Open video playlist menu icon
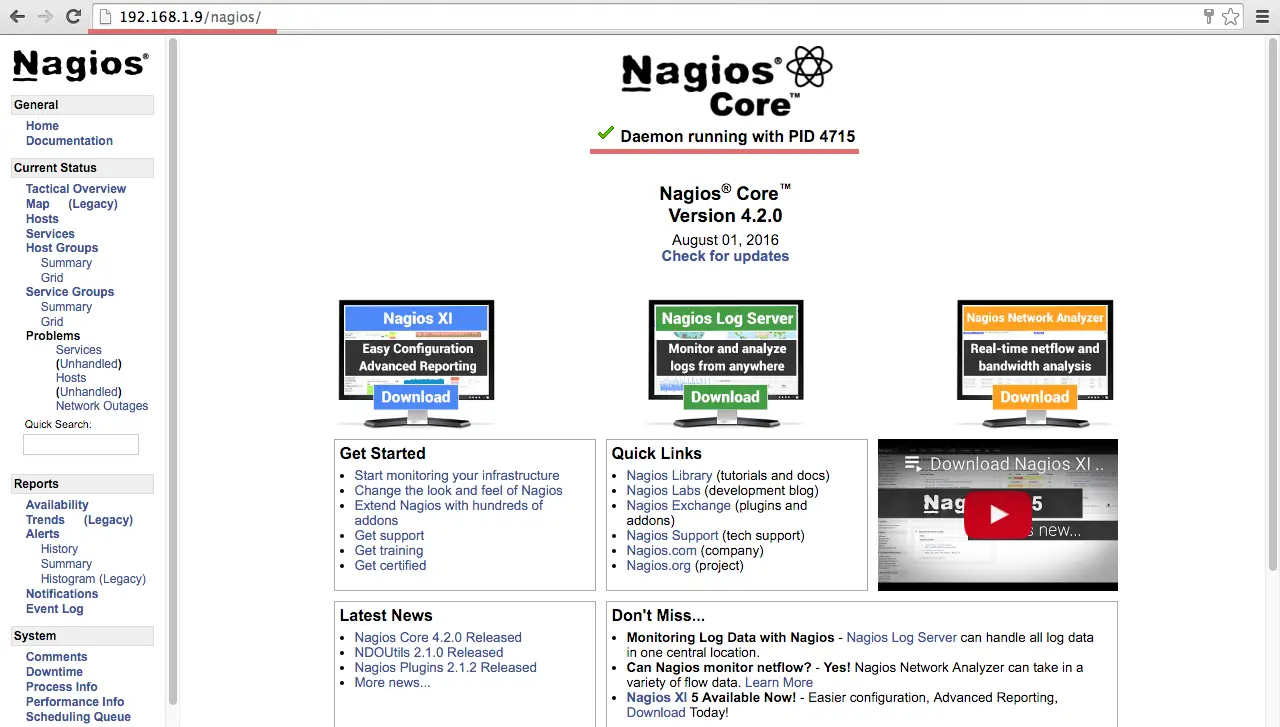The height and width of the screenshot is (727, 1280). (911, 464)
